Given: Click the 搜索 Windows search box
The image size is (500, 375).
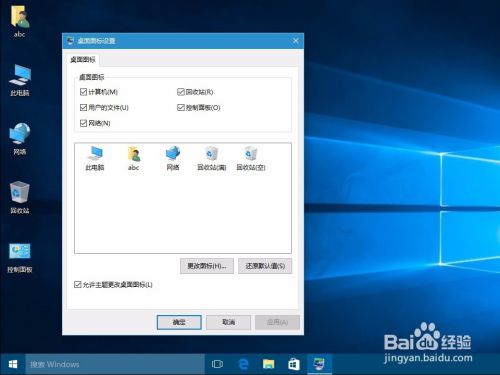Looking at the screenshot, I should pos(115,364).
